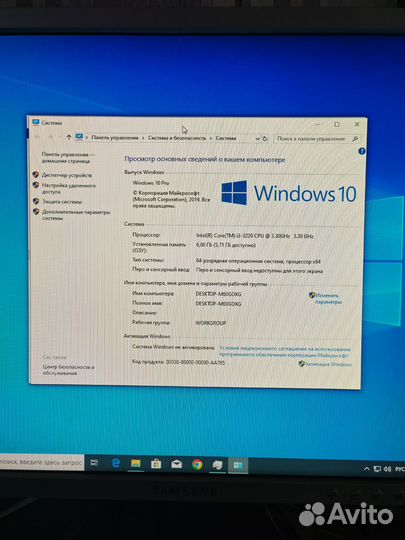The image size is (405, 540).
Task: Open Центр безопасности и обслуживания link
Action: click(x=69, y=370)
